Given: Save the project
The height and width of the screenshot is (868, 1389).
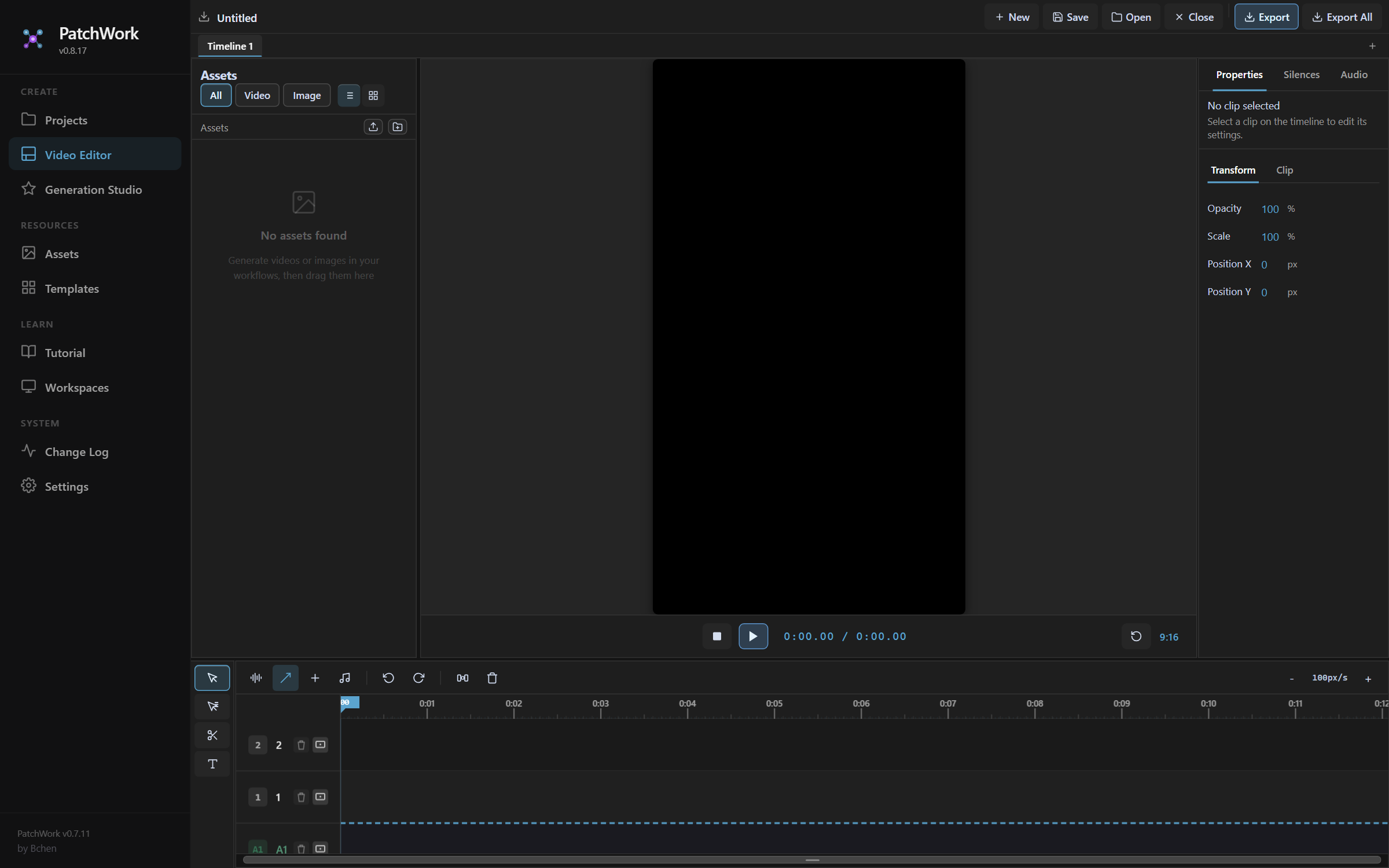Looking at the screenshot, I should point(1070,17).
